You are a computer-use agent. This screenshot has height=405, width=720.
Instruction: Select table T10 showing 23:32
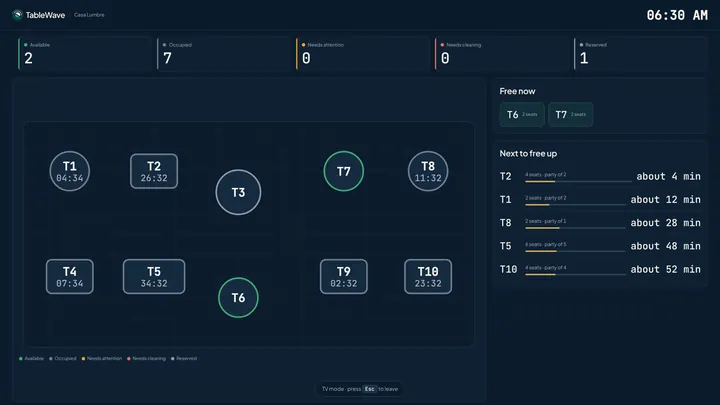(x=428, y=277)
